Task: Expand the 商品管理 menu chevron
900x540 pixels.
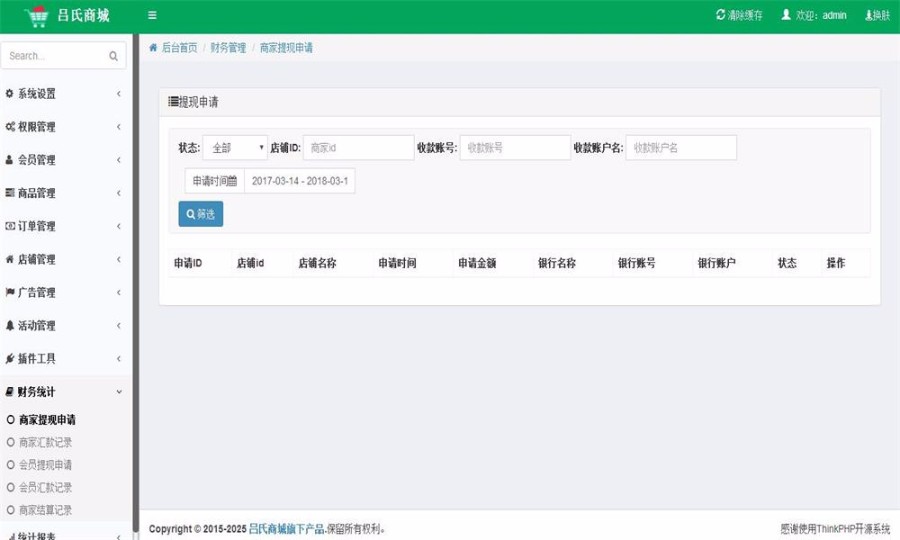Action: (x=119, y=193)
